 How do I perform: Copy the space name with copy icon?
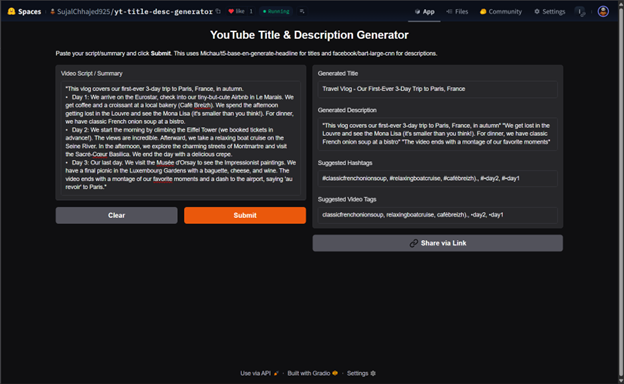click(x=218, y=11)
